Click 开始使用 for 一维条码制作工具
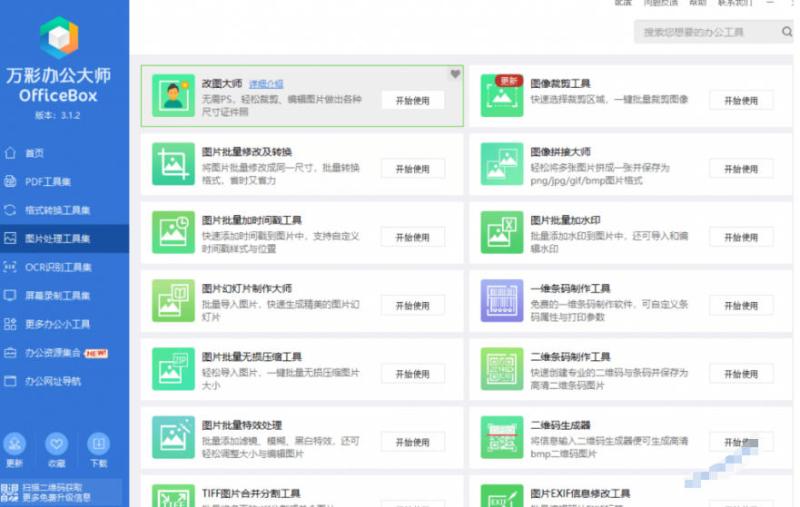Image resolution: width=800 pixels, height=507 pixels. pos(741,306)
